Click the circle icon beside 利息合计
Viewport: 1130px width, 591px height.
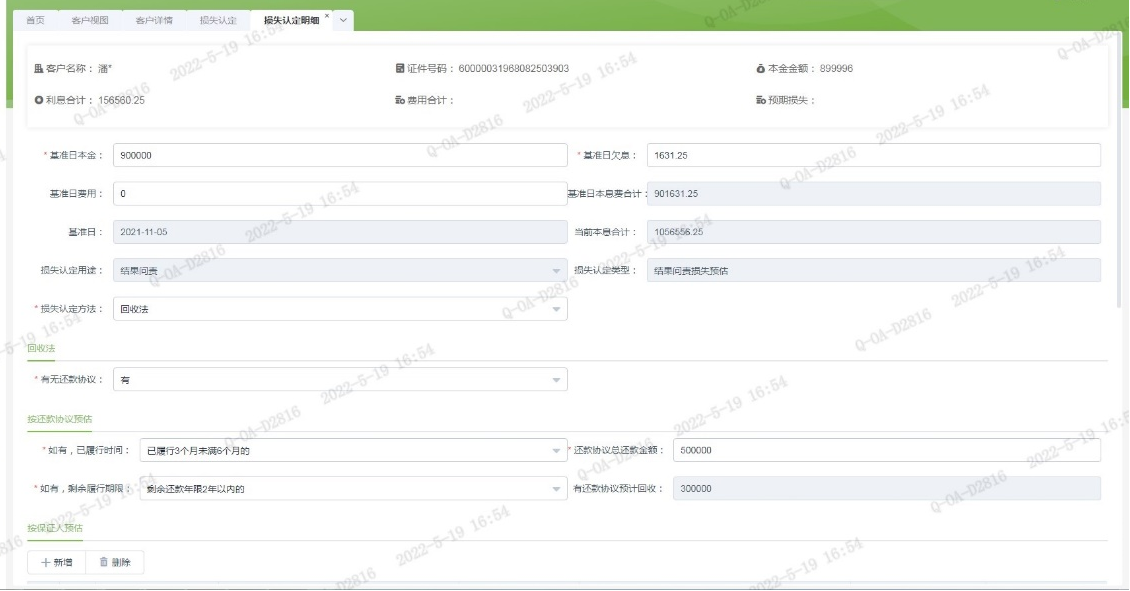(x=38, y=100)
